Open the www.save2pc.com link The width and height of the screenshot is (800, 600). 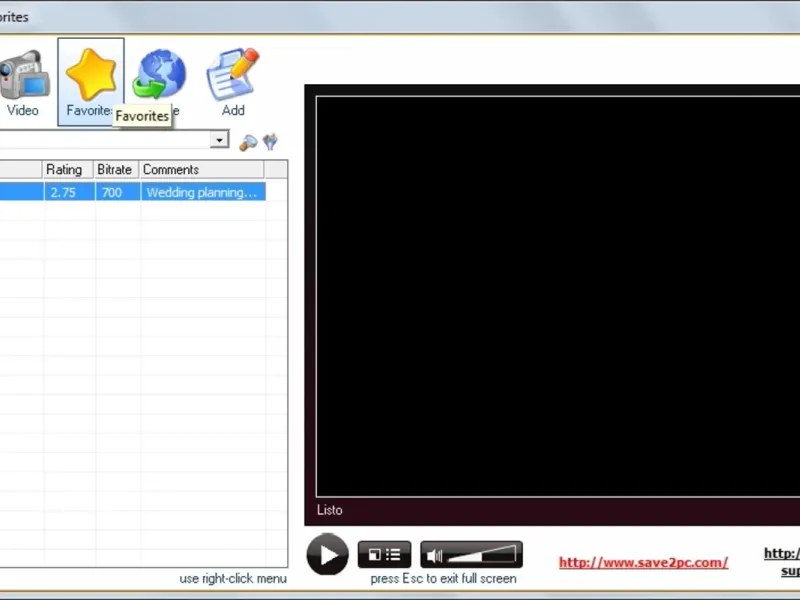(643, 562)
